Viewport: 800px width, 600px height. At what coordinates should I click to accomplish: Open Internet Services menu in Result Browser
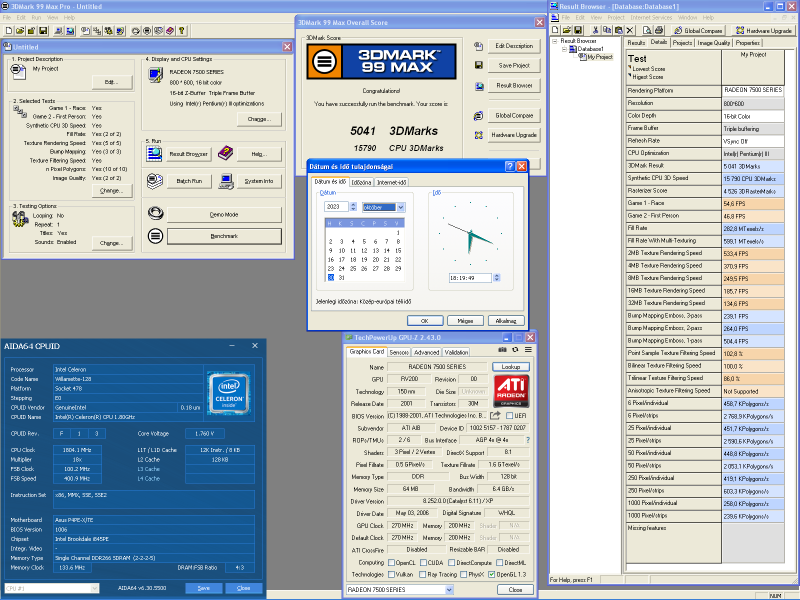[x=651, y=17]
